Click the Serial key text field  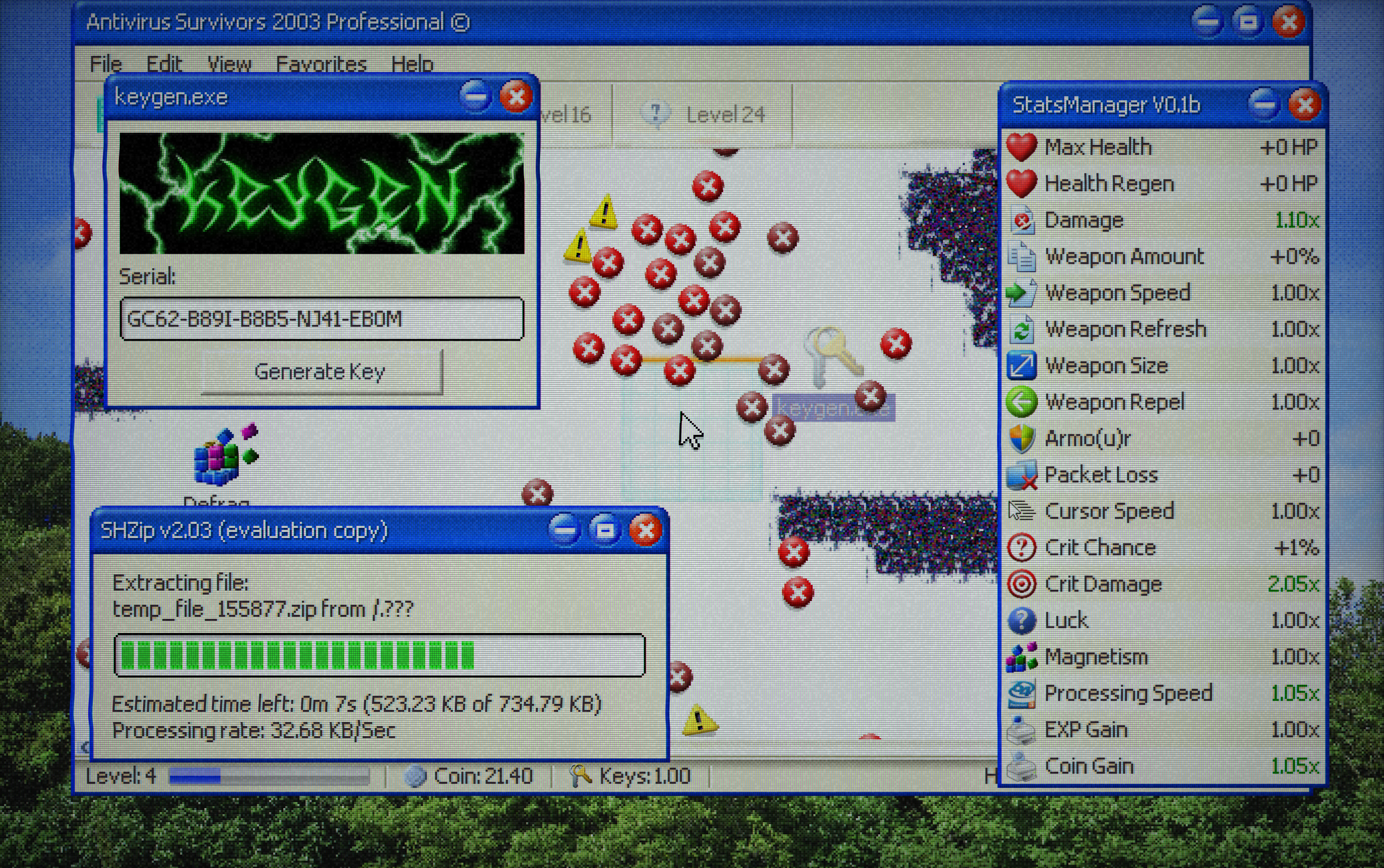(x=322, y=319)
